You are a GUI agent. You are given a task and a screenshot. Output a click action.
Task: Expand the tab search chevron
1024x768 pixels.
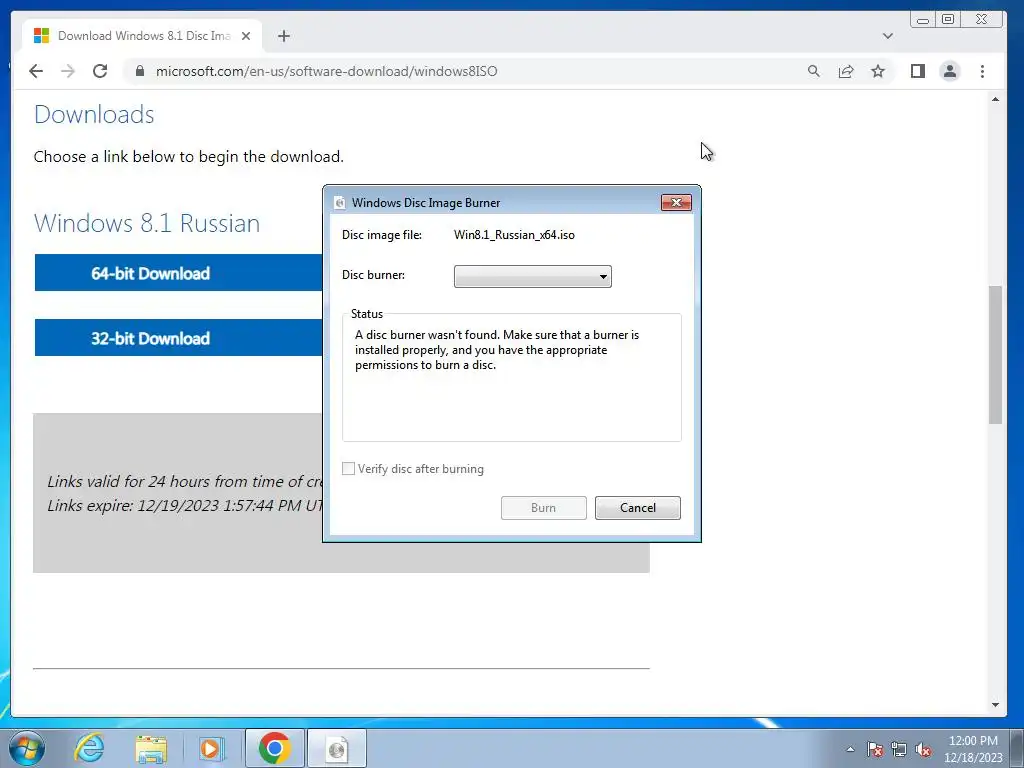pyautogui.click(x=888, y=36)
